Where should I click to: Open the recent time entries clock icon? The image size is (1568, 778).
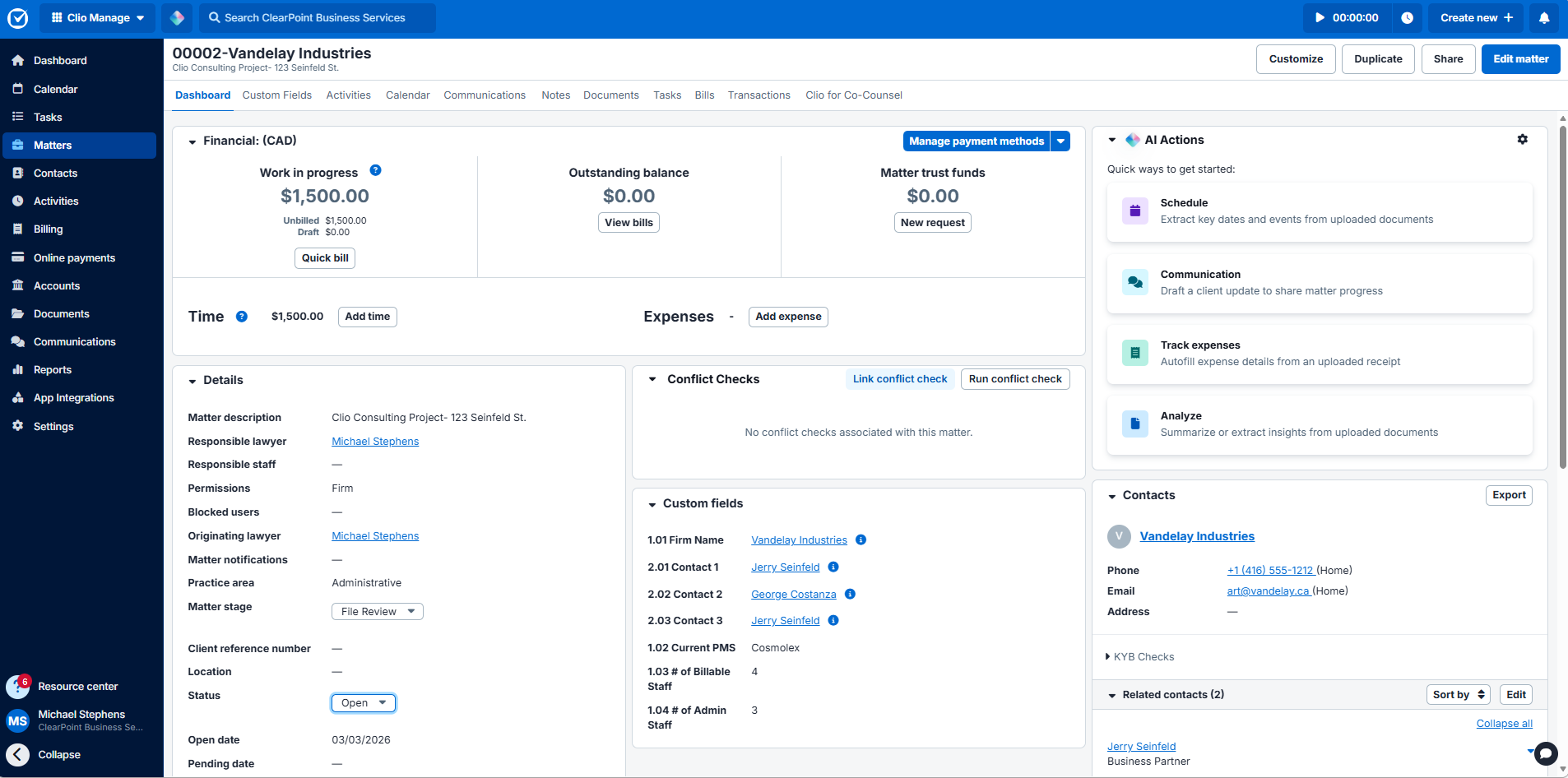[x=1408, y=17]
